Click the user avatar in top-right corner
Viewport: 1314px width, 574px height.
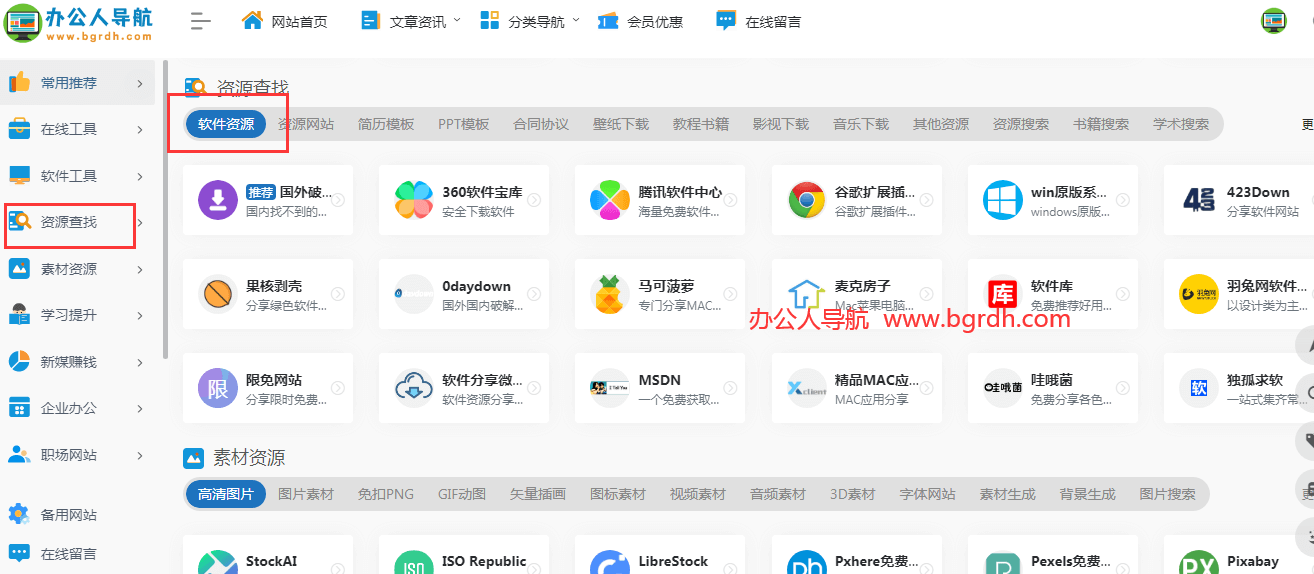click(1273, 21)
